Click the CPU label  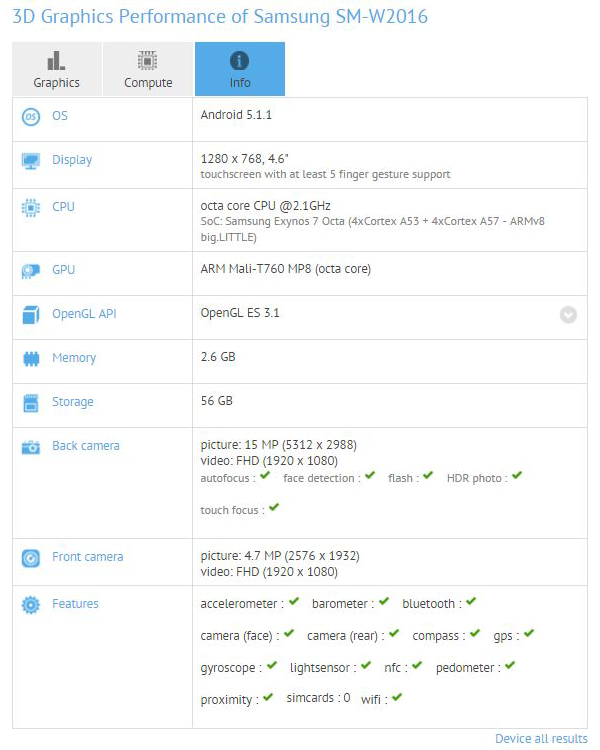pos(64,207)
